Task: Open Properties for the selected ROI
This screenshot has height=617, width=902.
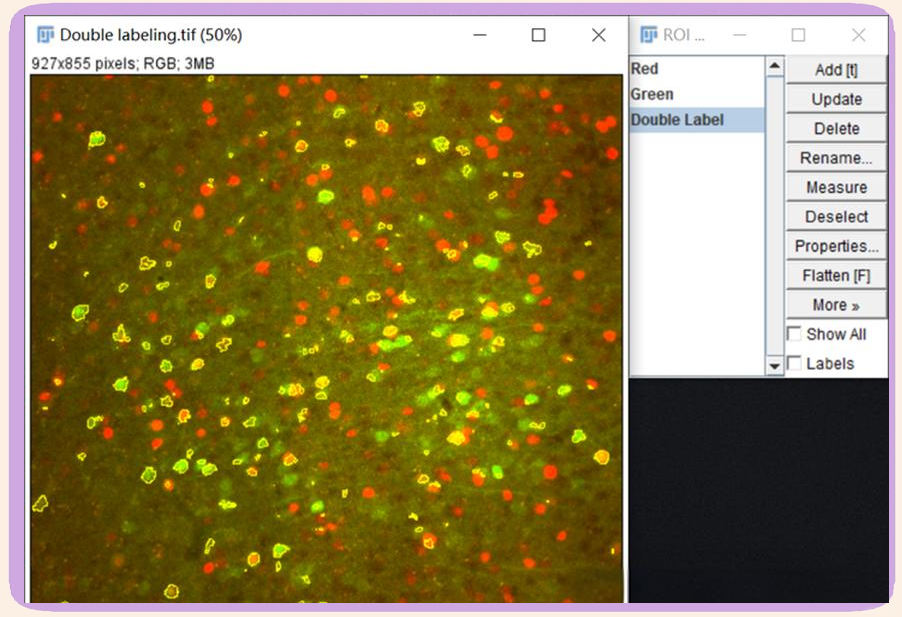Action: click(x=835, y=246)
